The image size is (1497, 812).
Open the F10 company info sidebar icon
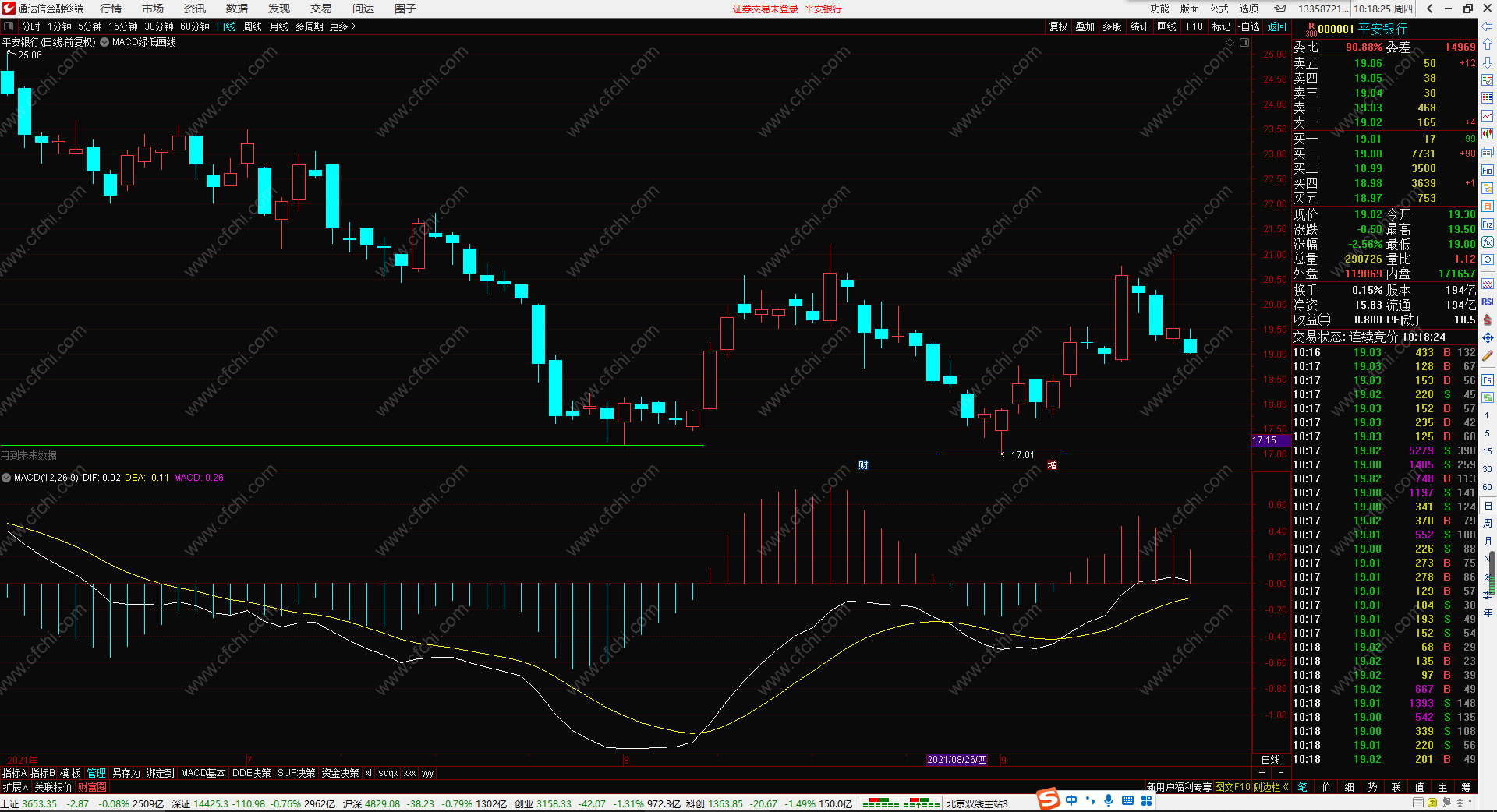coord(1488,171)
